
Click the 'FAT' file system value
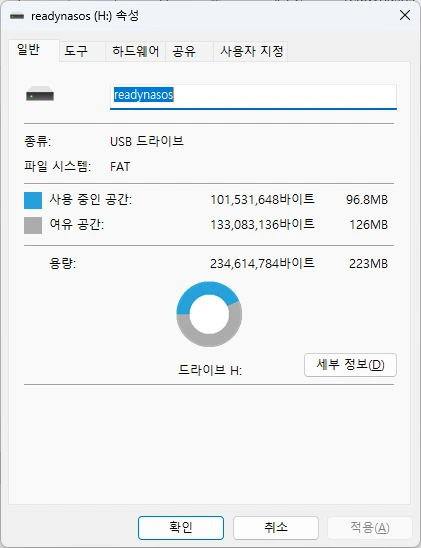pyautogui.click(x=120, y=167)
